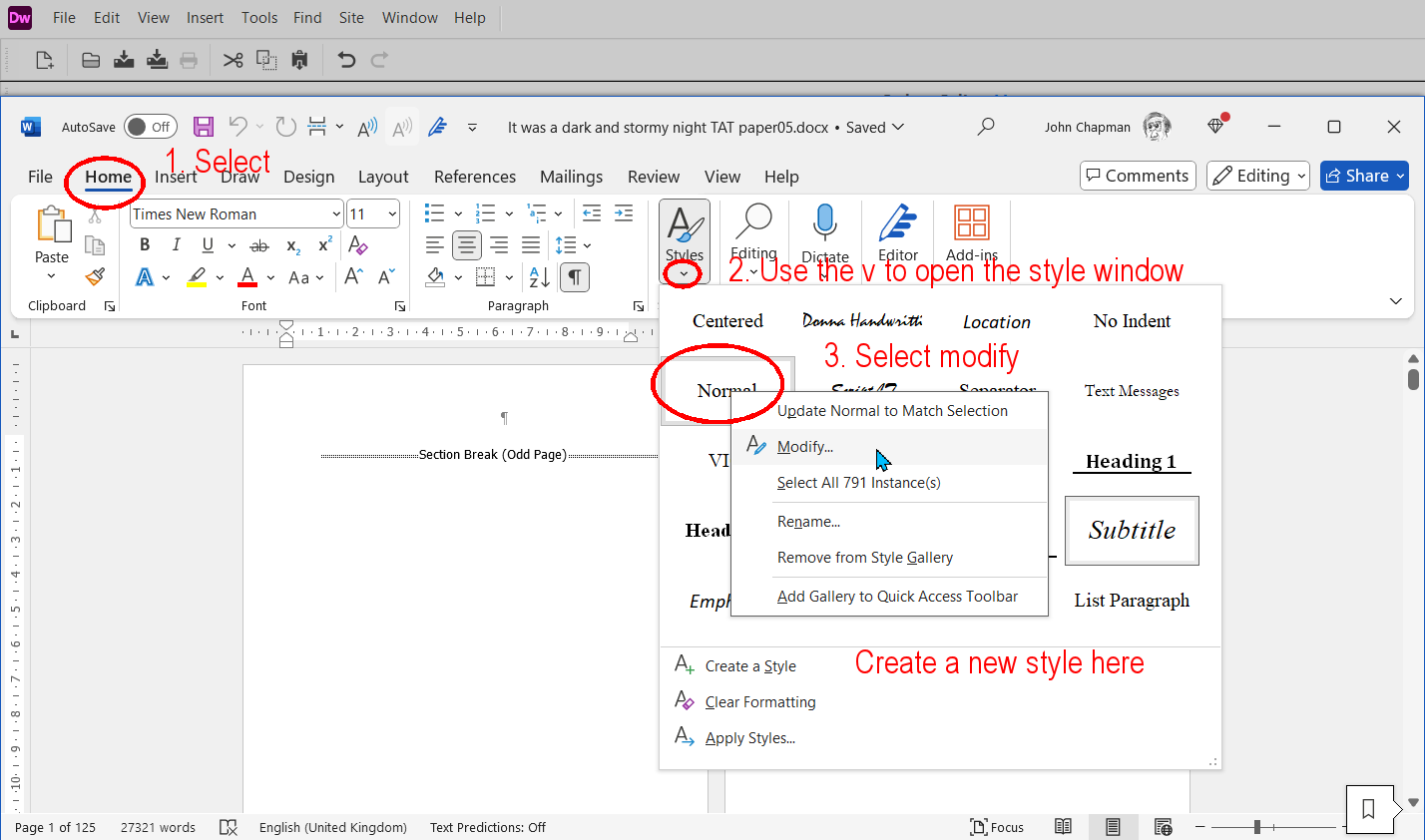Open the Add-ins panel
Viewport: 1425px width, 840px height.
971,223
